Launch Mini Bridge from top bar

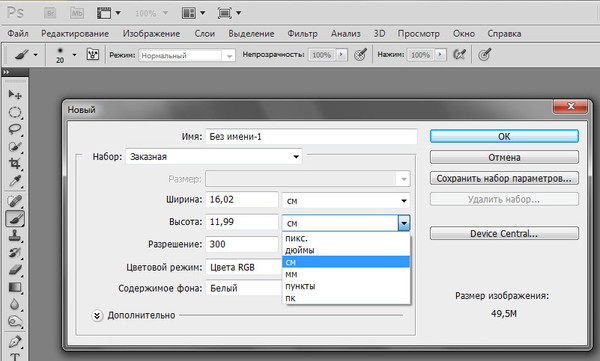pos(77,13)
